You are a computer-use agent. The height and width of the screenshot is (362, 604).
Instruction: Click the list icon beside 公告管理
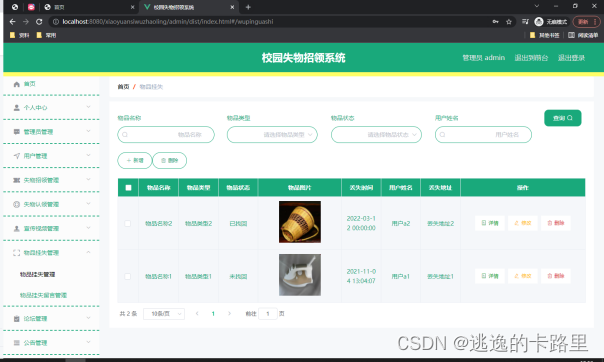click(x=17, y=342)
